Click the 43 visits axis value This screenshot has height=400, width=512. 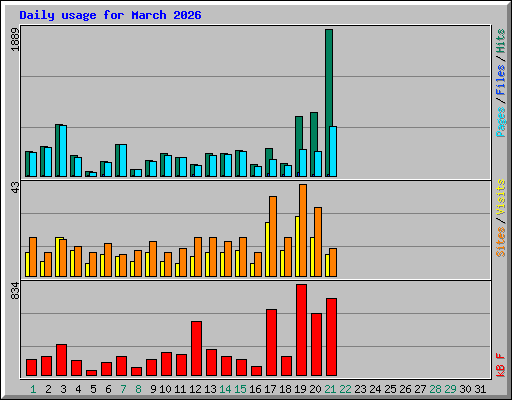[15, 187]
